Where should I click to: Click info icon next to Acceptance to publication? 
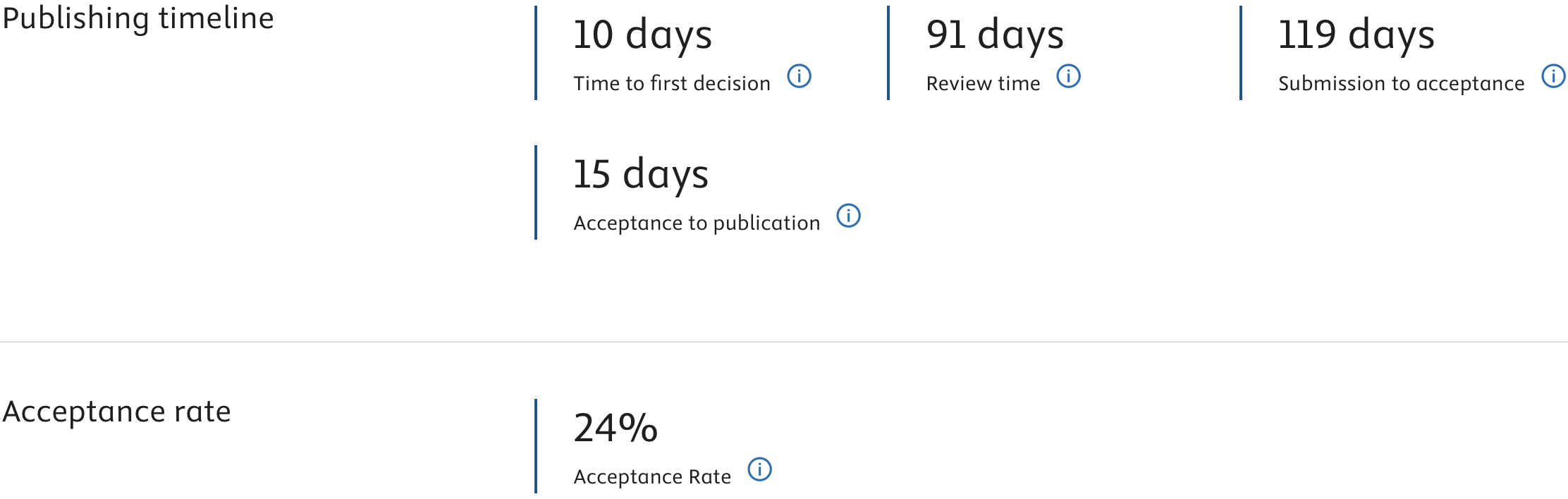click(x=848, y=216)
